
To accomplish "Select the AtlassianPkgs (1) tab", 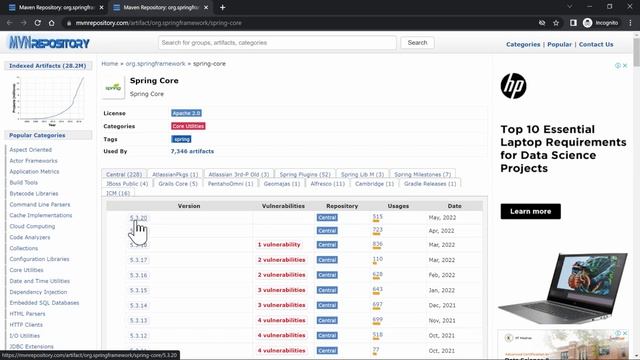I will click(x=175, y=174).
